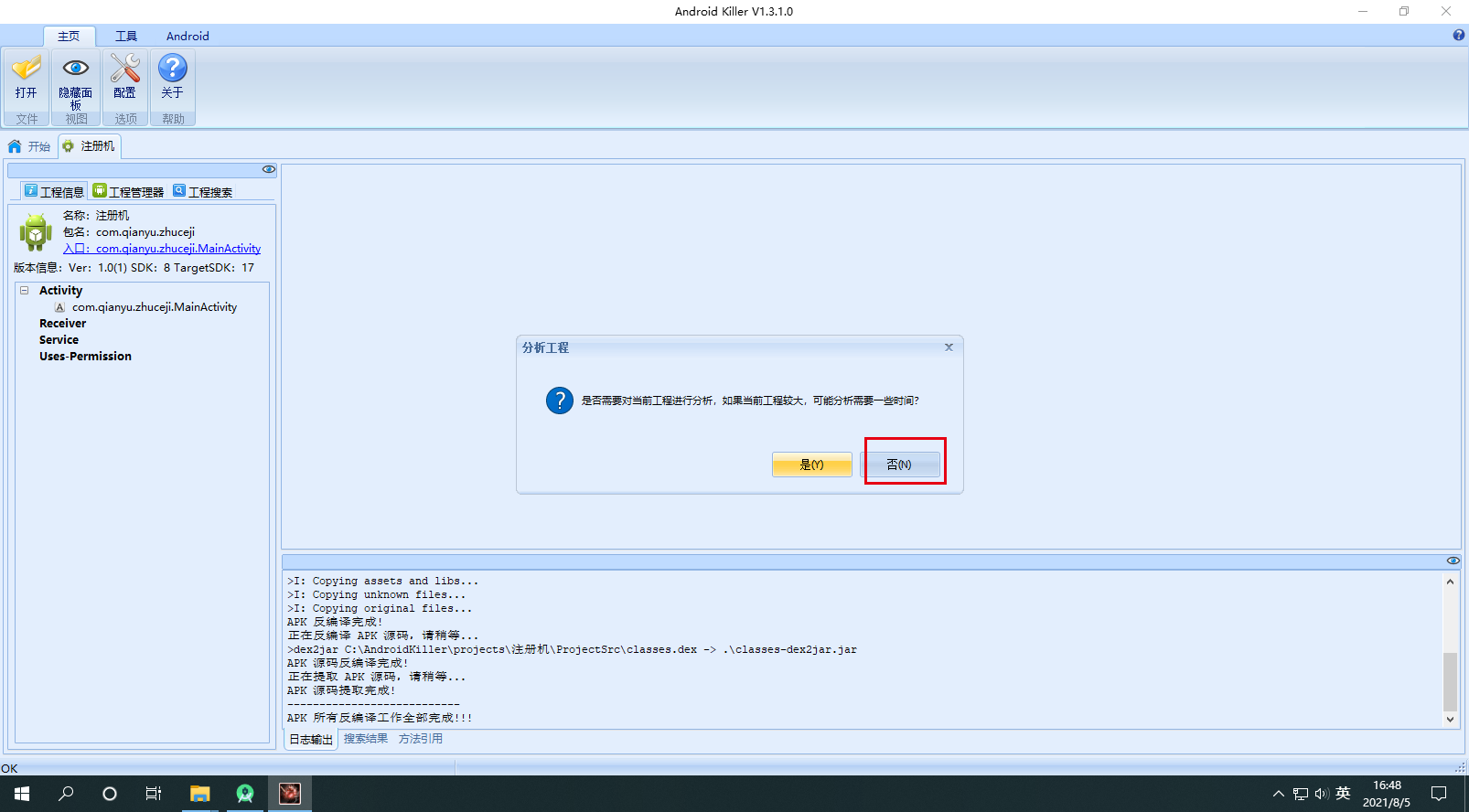The width and height of the screenshot is (1469, 812).
Task: Select the Receiver tree node
Action: (62, 324)
